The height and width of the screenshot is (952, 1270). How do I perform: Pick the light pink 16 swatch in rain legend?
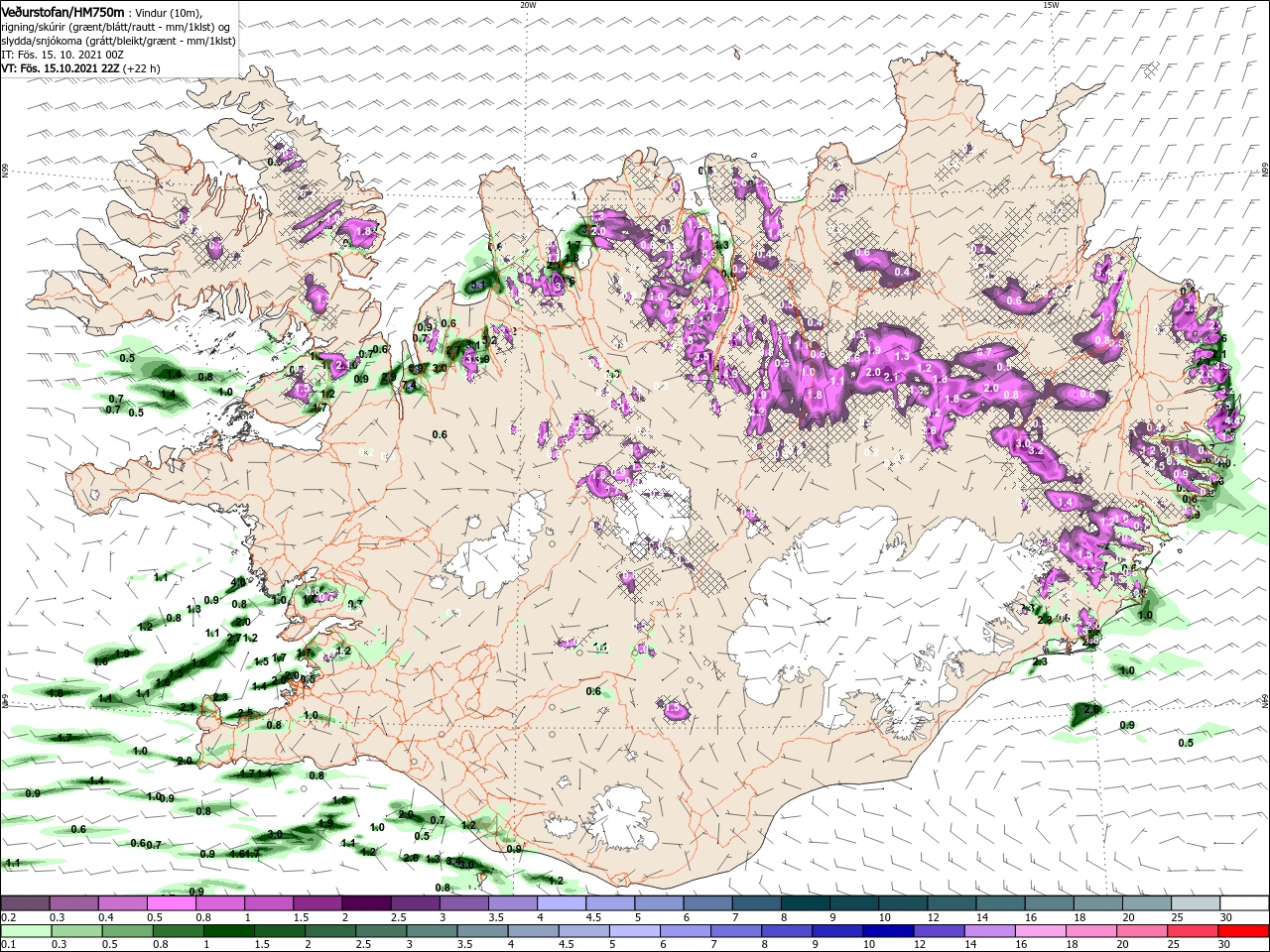[1040, 930]
